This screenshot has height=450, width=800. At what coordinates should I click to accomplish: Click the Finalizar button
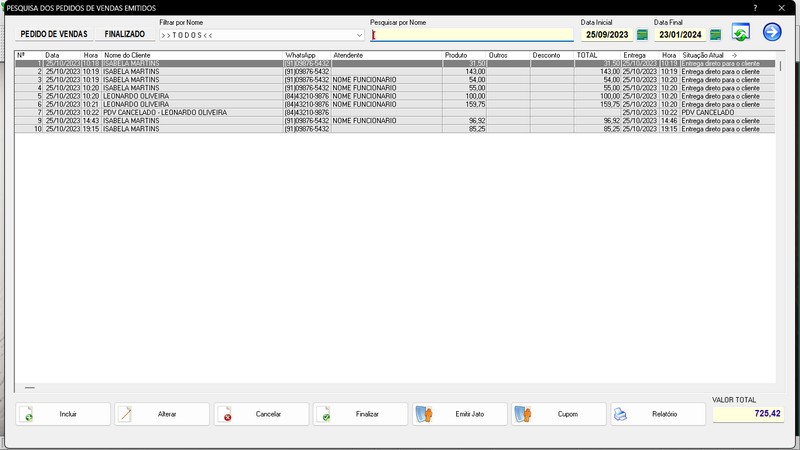[x=360, y=414]
